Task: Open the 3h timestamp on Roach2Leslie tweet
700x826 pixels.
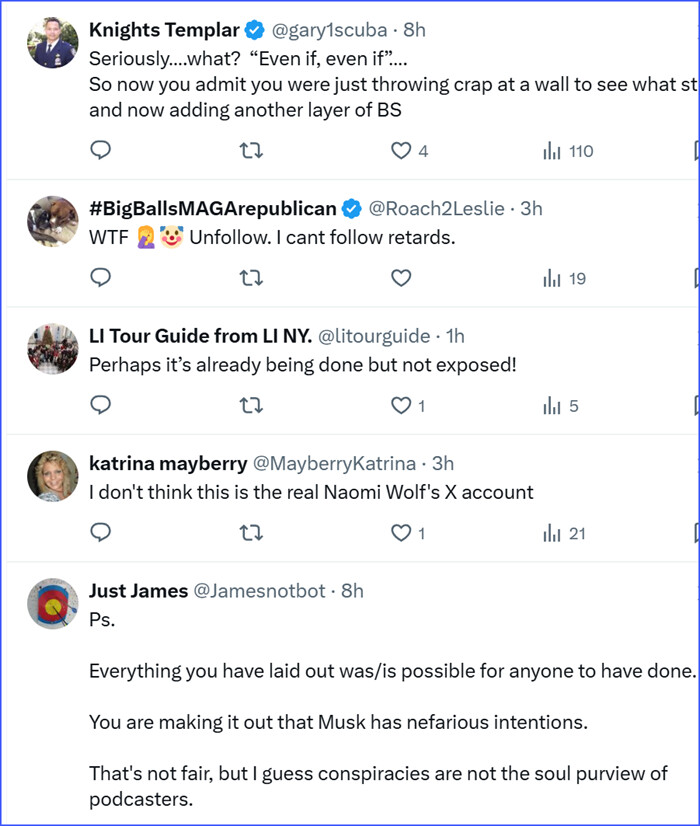Action: pos(531,208)
